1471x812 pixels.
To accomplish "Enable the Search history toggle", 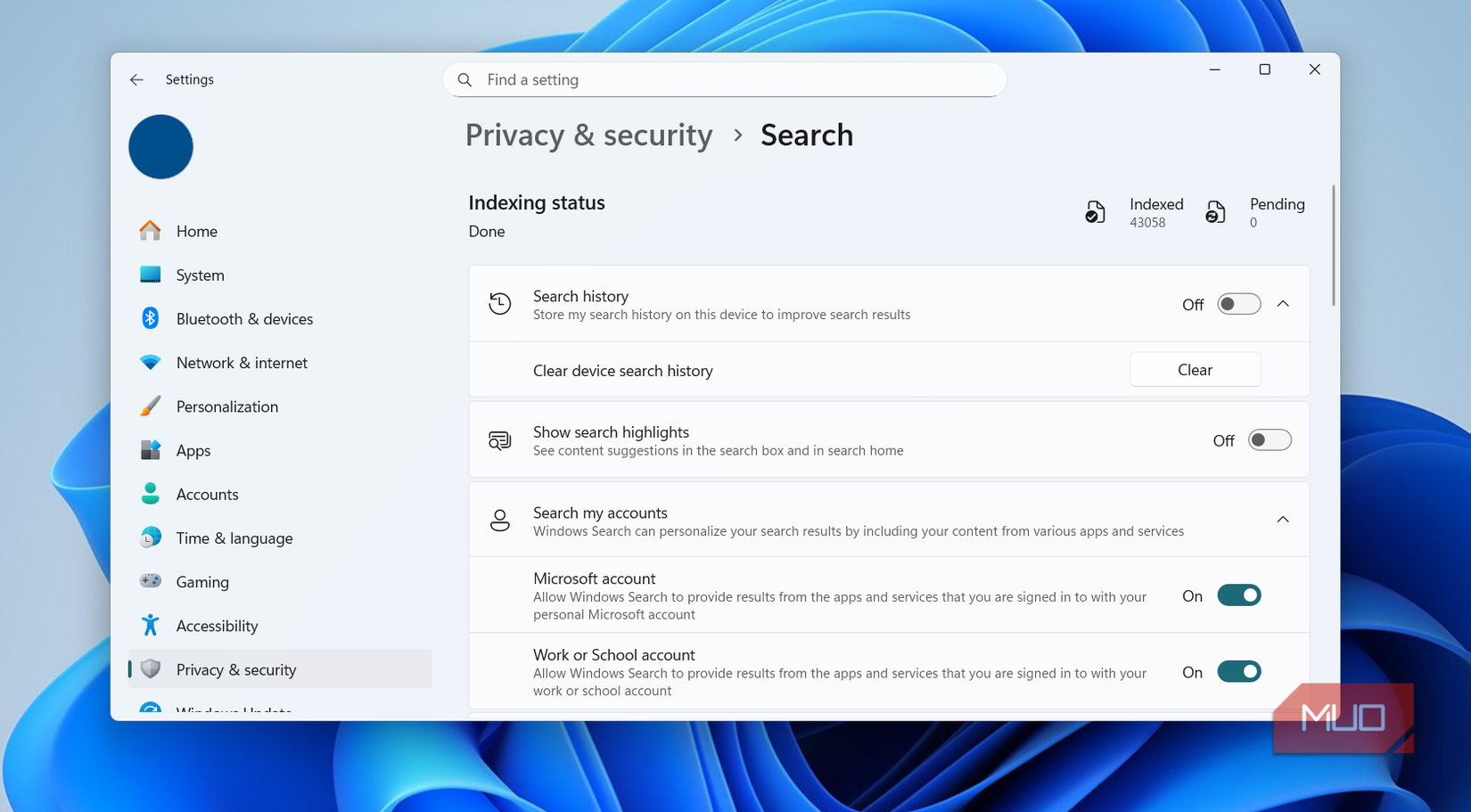I will [x=1238, y=303].
